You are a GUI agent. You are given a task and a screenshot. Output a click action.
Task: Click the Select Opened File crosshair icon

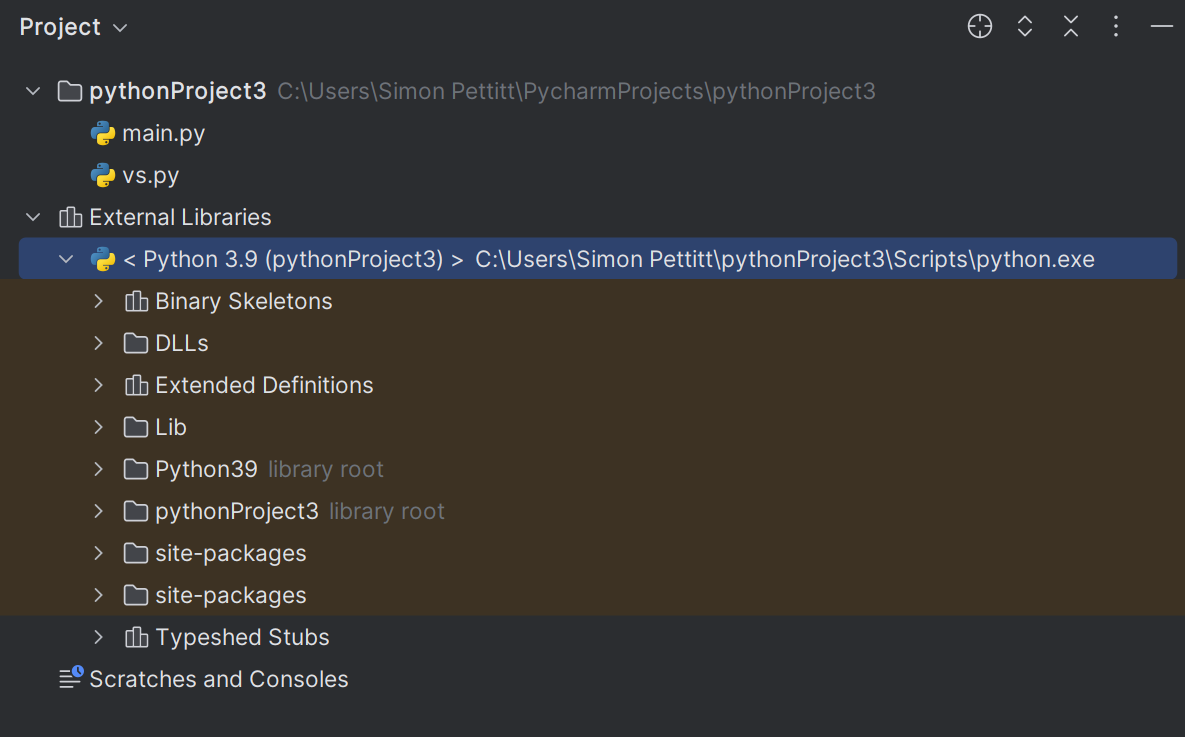click(980, 27)
